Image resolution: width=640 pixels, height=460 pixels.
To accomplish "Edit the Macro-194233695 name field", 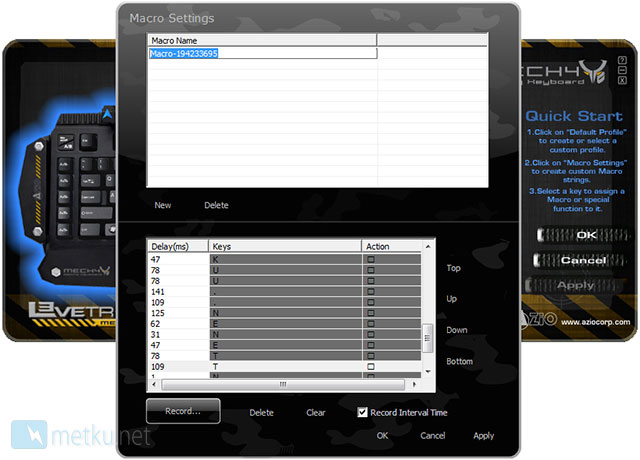I will [262, 53].
